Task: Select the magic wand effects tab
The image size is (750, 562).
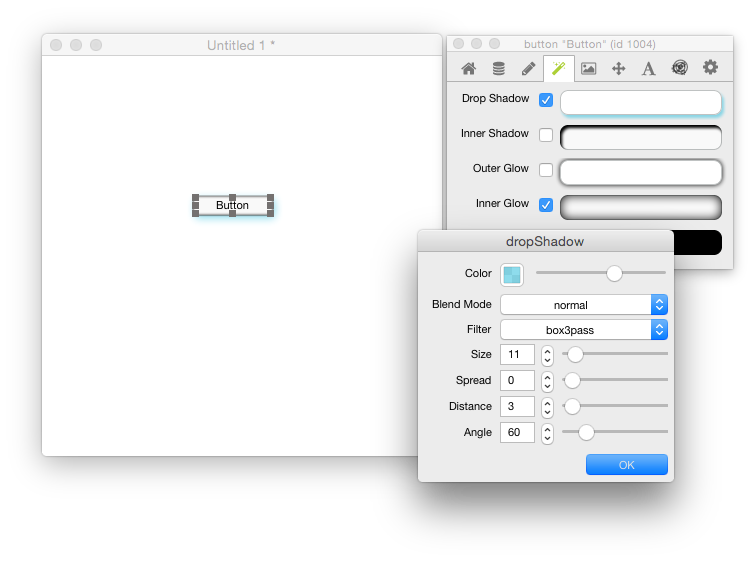Action: [x=558, y=68]
